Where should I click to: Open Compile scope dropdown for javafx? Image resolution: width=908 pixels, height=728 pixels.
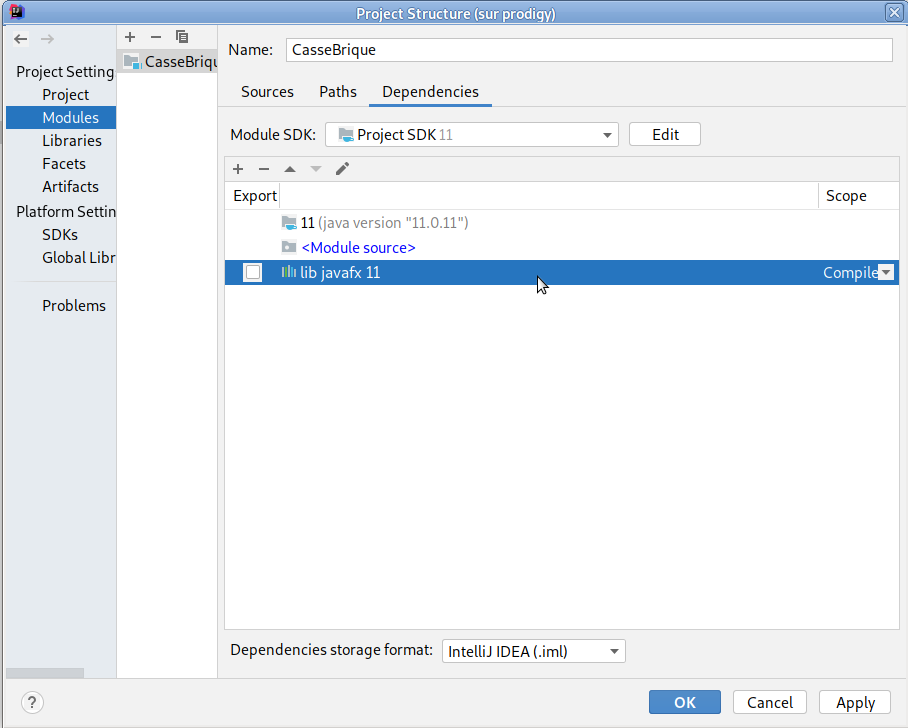click(885, 273)
